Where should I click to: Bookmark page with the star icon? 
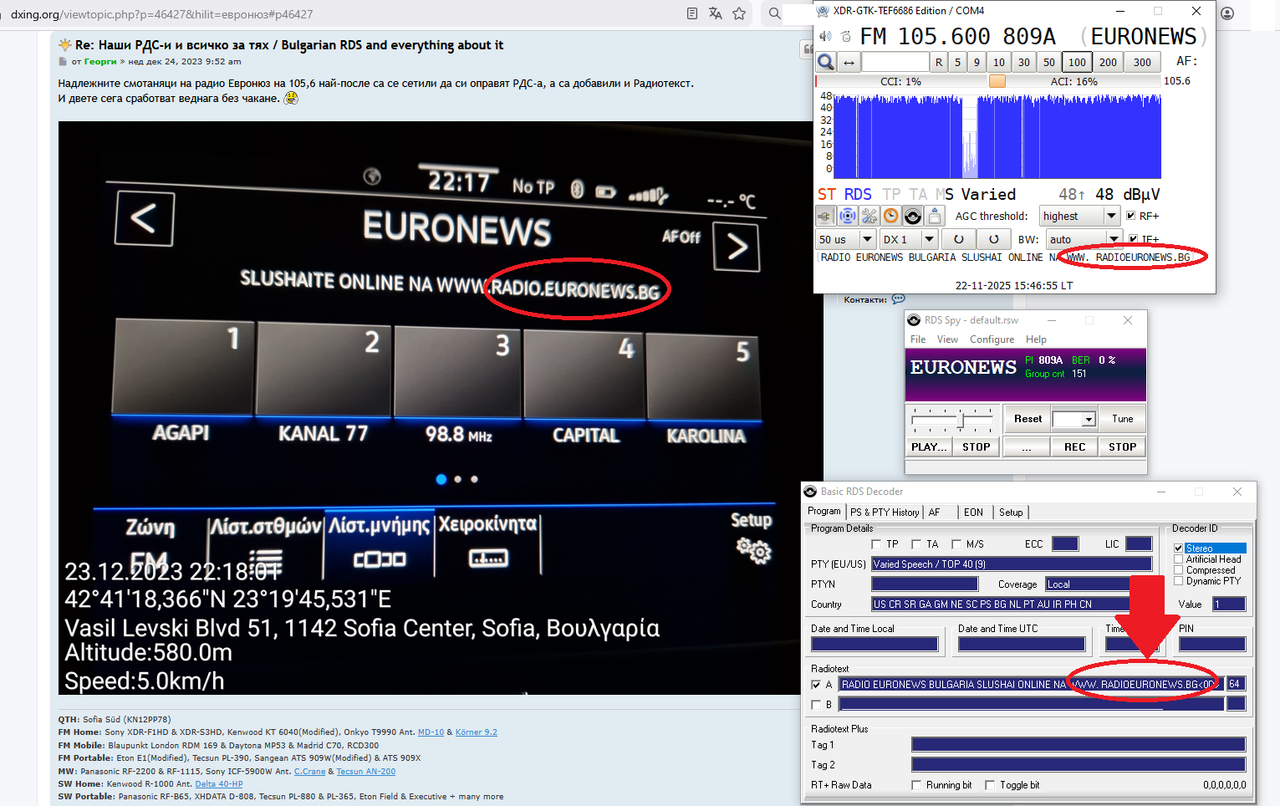click(739, 14)
